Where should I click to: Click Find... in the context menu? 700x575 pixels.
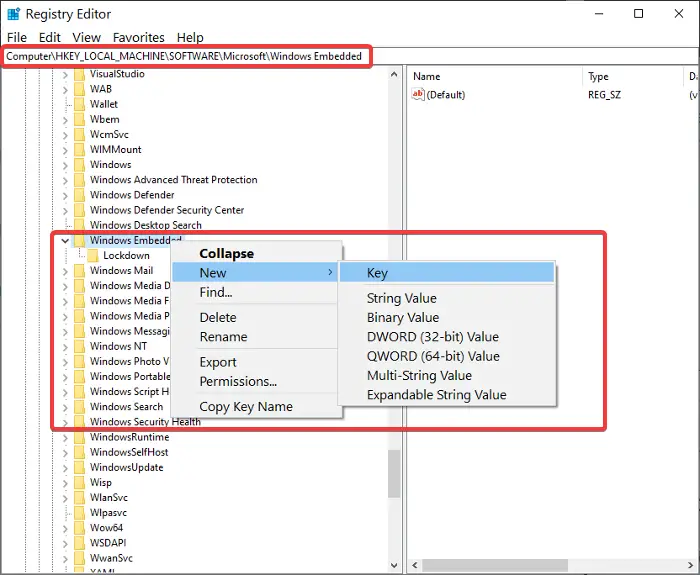[x=257, y=292]
